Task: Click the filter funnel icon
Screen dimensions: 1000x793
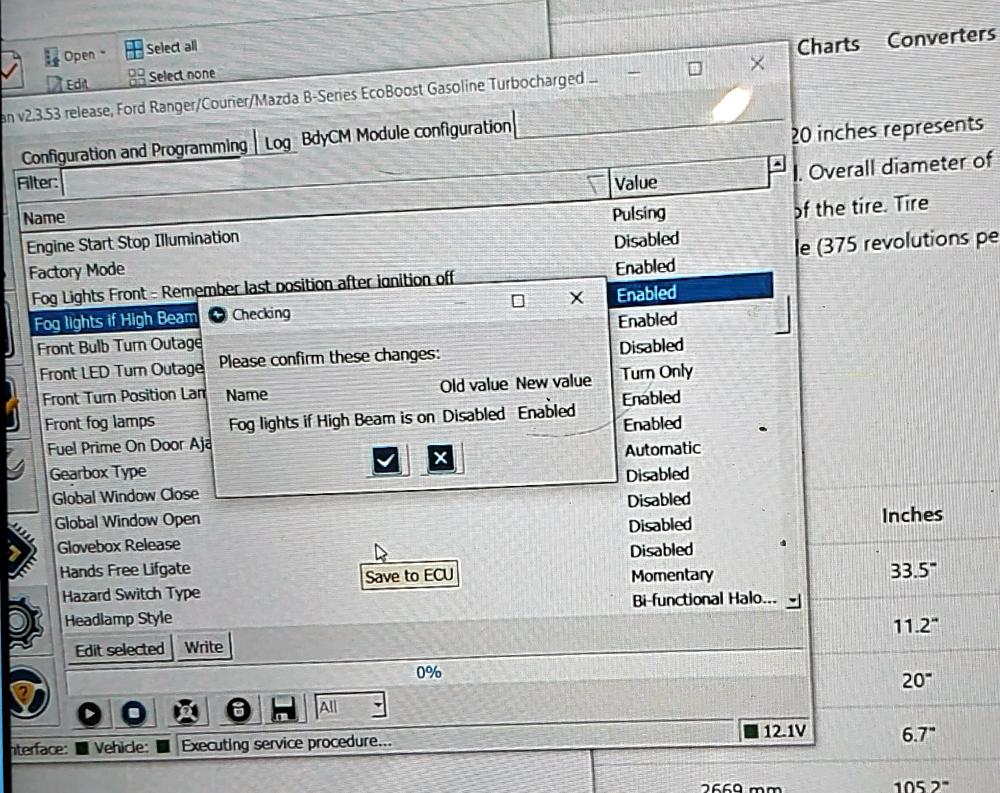Action: coord(595,182)
